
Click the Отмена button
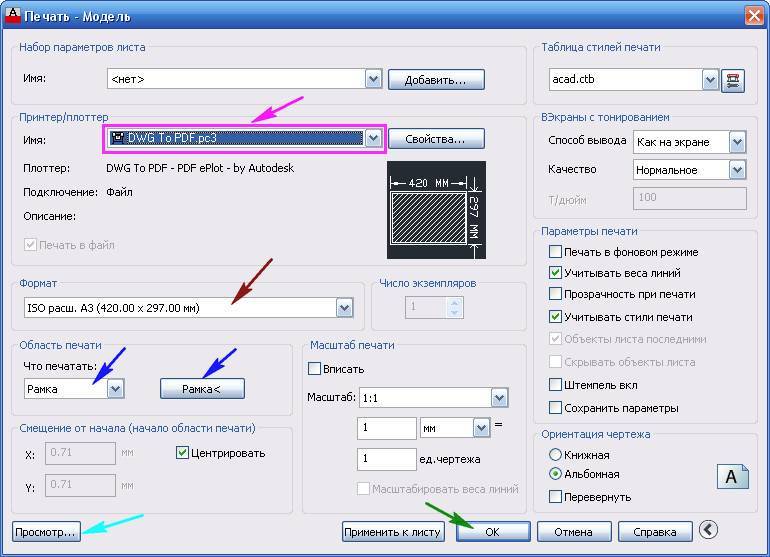(x=574, y=532)
